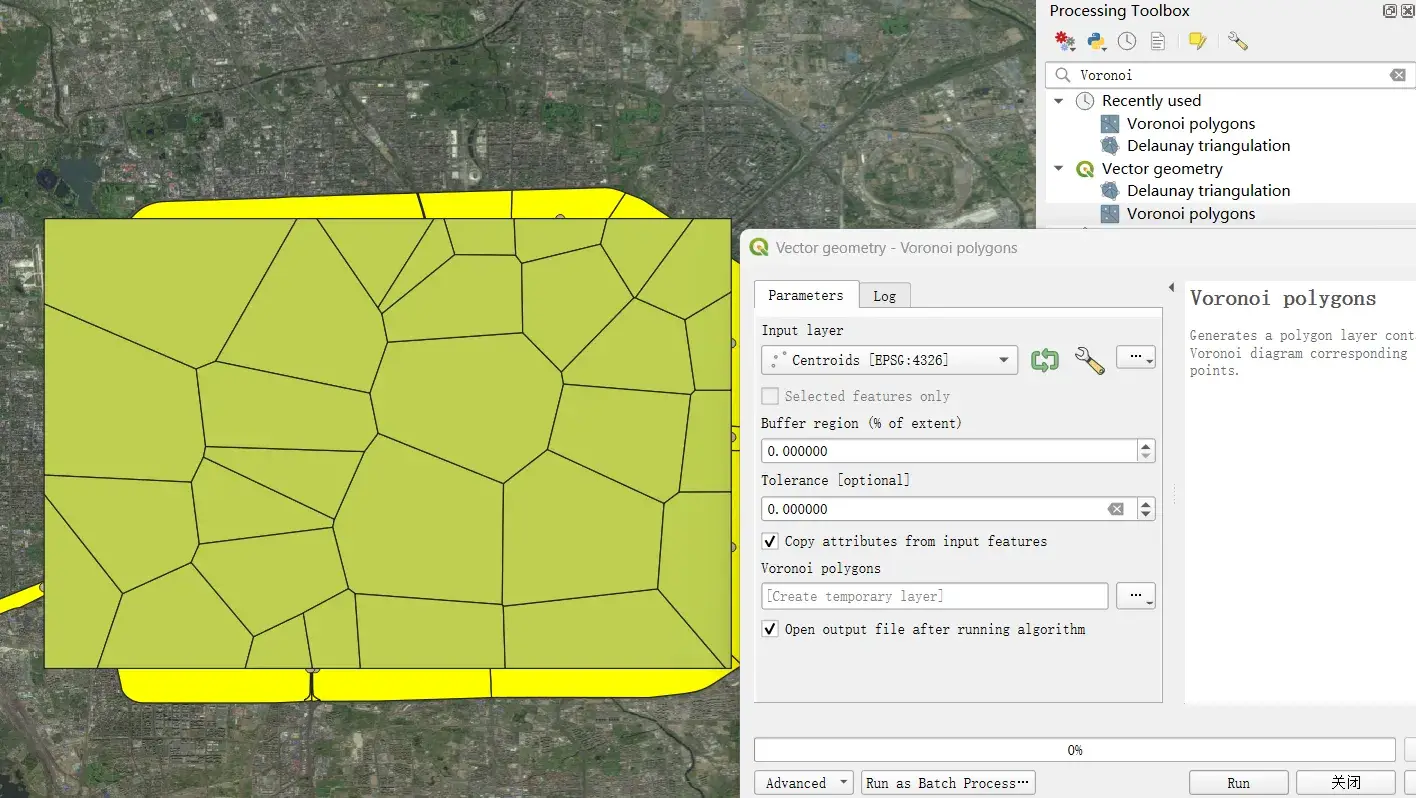
Task: Click the Voronoi polygons help heading
Action: click(x=1283, y=298)
